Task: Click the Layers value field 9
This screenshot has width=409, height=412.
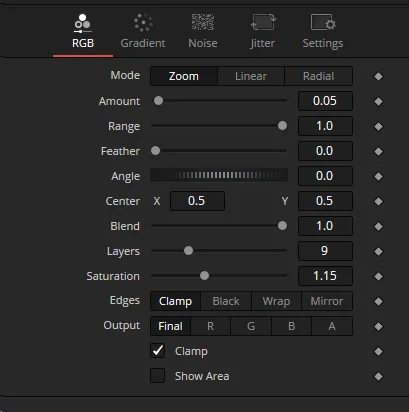Action: pyautogui.click(x=325, y=251)
